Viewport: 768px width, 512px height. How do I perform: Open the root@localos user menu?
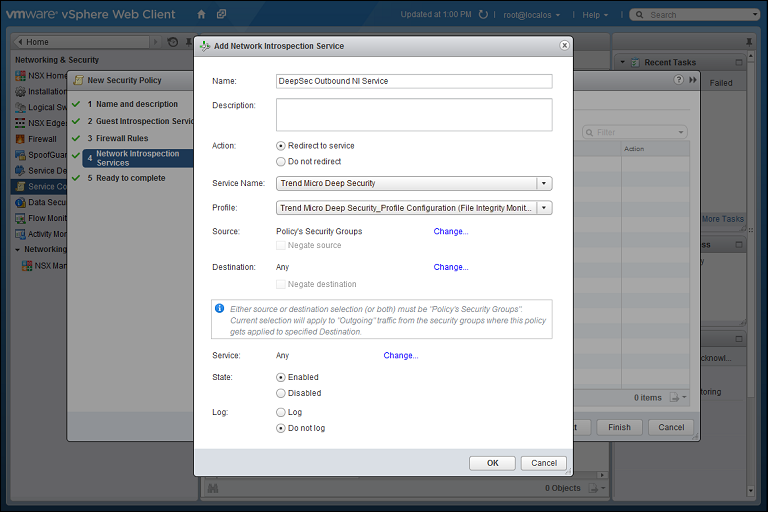[x=531, y=15]
